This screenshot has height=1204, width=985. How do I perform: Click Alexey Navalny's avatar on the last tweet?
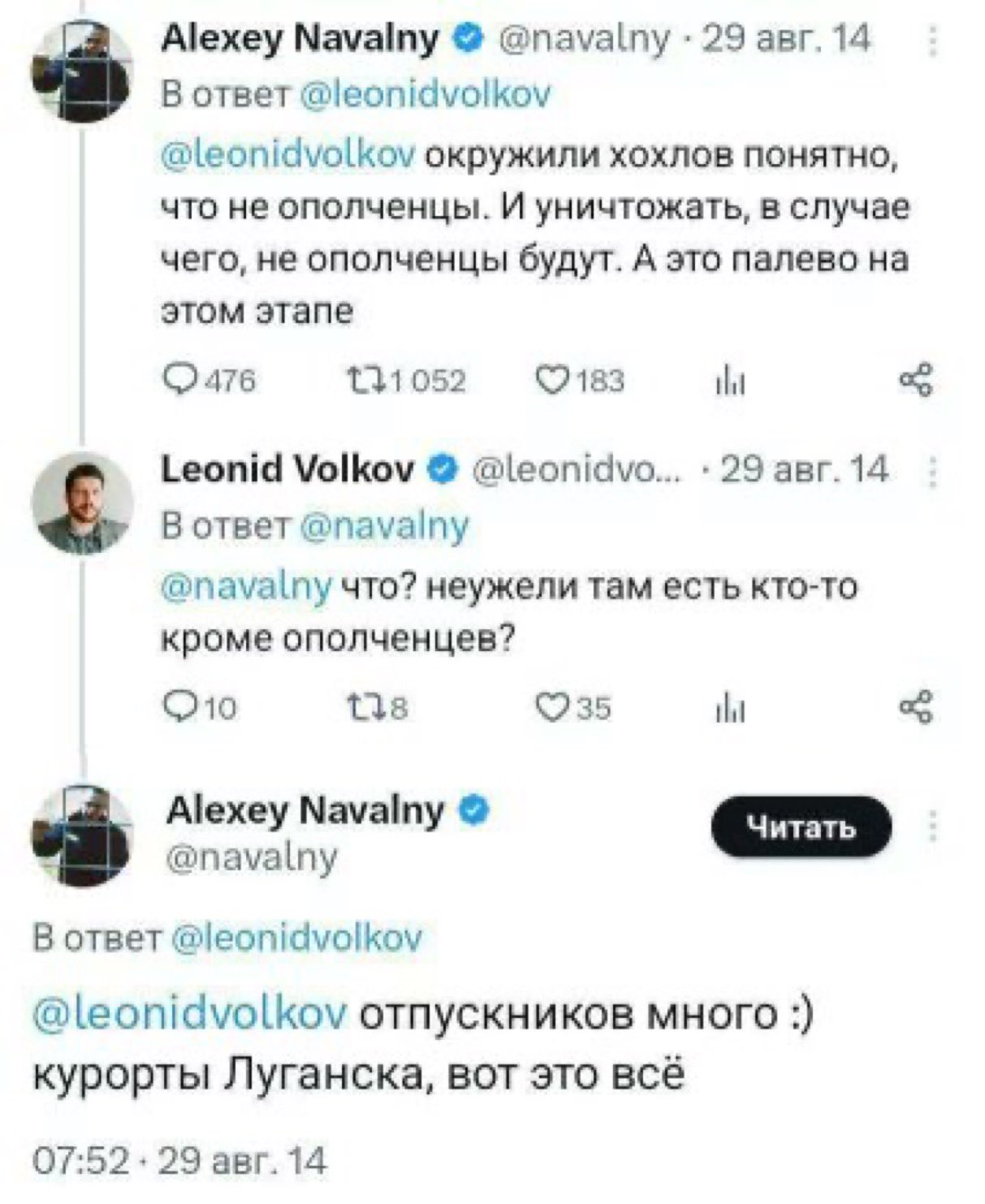tap(82, 834)
